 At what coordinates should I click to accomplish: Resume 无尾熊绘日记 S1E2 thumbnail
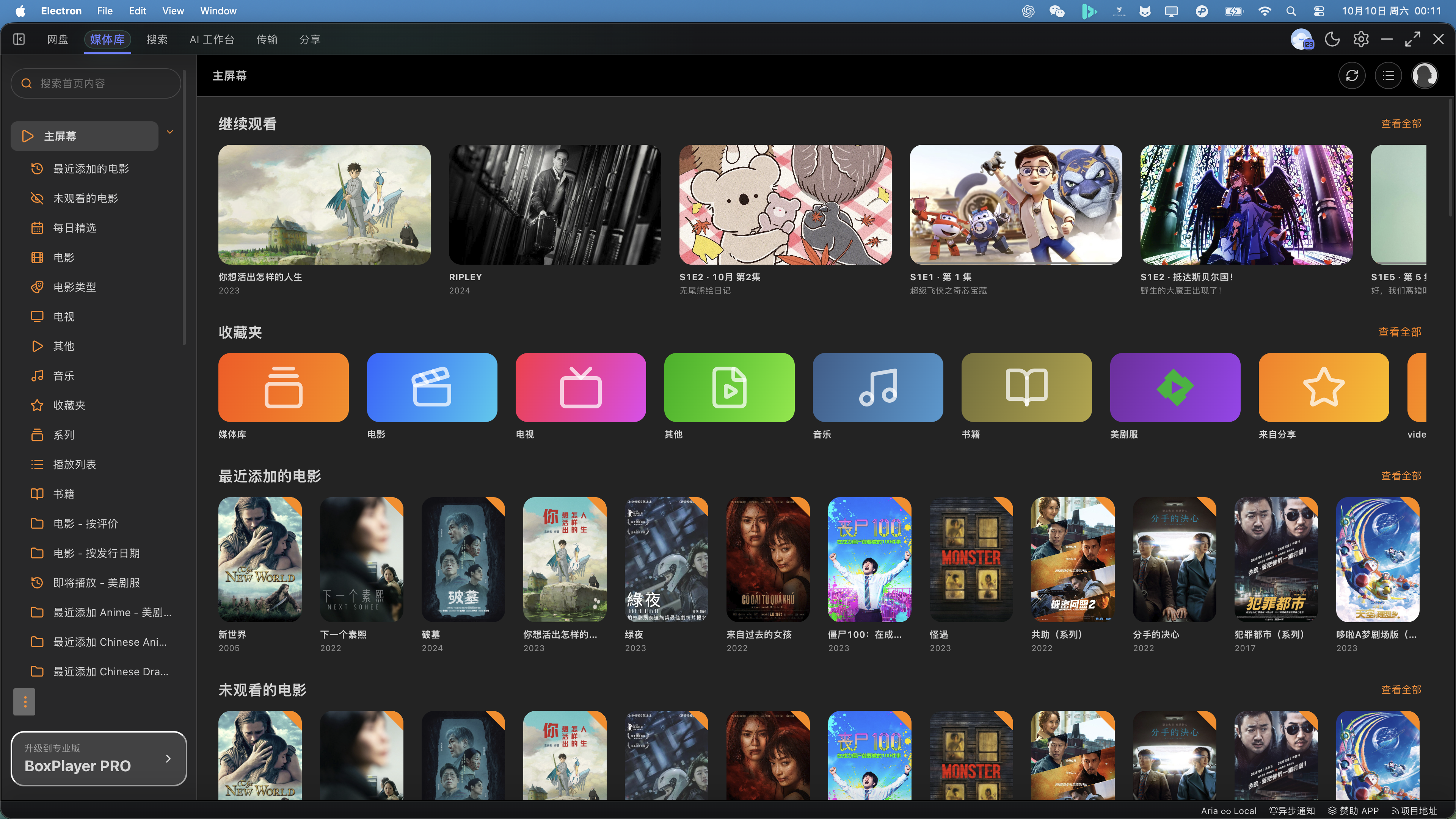[x=785, y=205]
